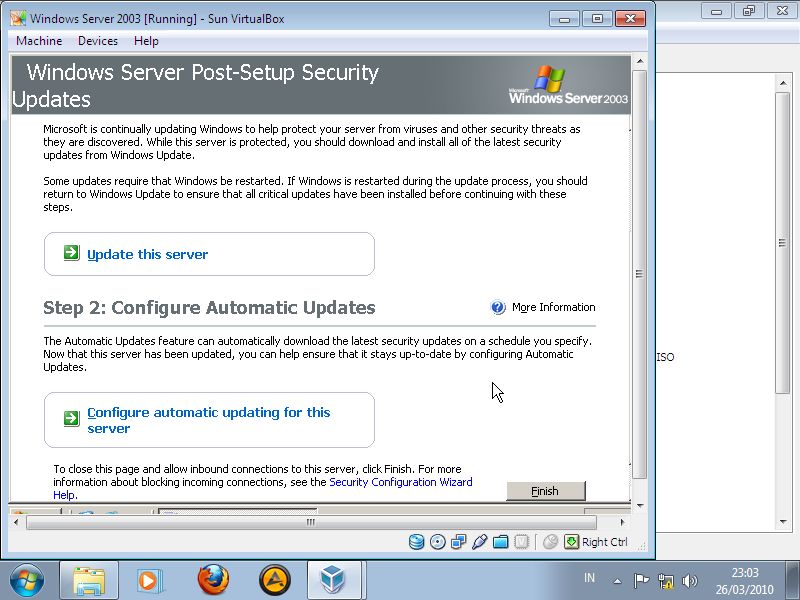800x600 pixels.
Task: Open the shared folders status icon
Action: click(501, 542)
